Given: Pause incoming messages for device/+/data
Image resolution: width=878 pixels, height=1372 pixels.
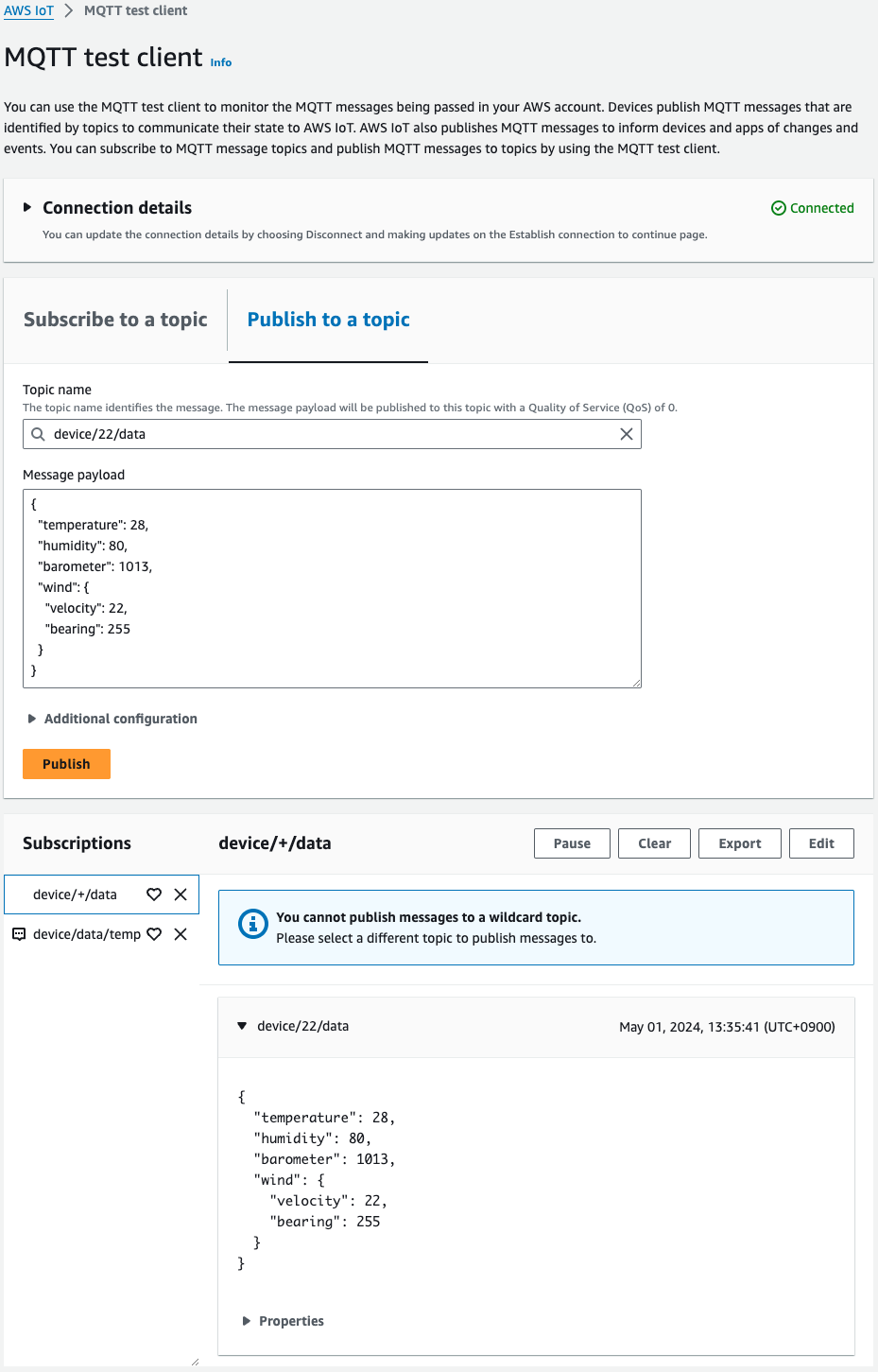Looking at the screenshot, I should [x=571, y=842].
